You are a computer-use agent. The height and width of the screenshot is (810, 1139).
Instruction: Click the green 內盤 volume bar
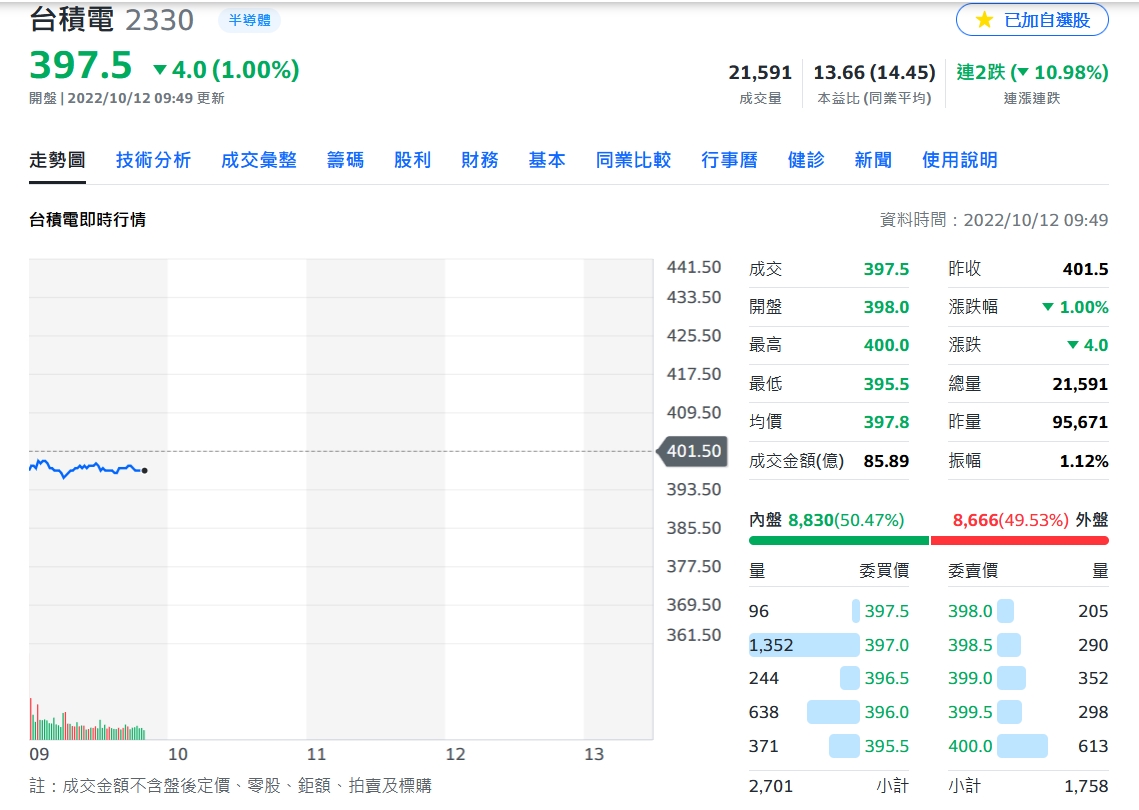pos(839,540)
